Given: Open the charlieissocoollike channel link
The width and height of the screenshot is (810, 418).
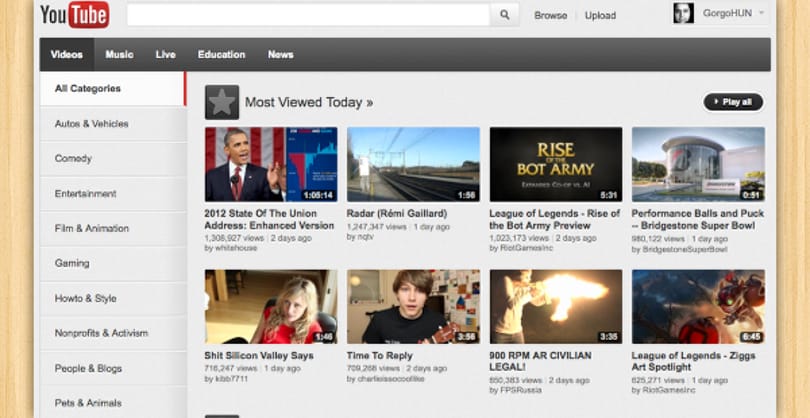Looking at the screenshot, I should click(391, 379).
